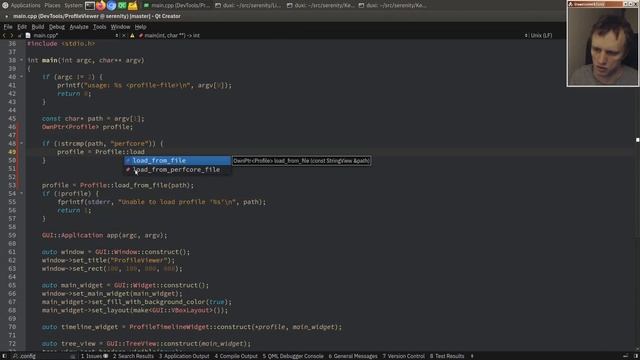Go back using editor left arrow
This screenshot has width=640, height=360.
pyautogui.click(x=4, y=36)
